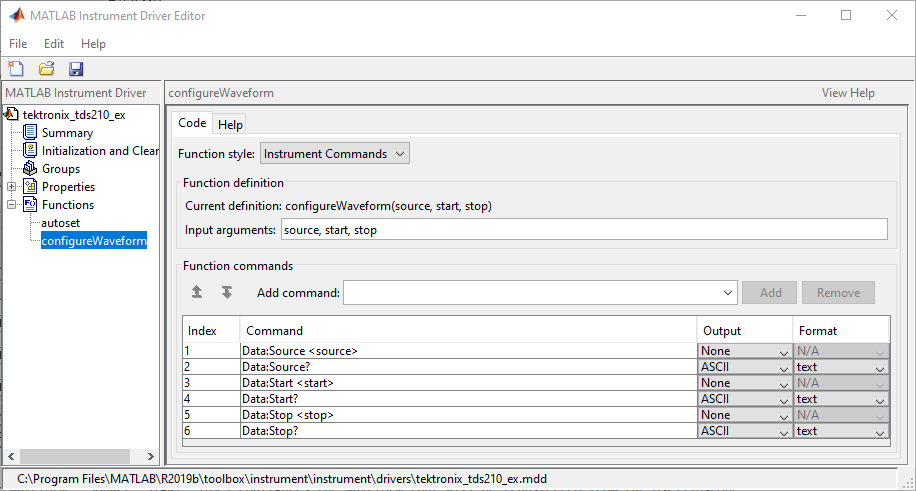Click the Input arguments text field
Viewport: 916px width, 491px height.
(x=584, y=230)
